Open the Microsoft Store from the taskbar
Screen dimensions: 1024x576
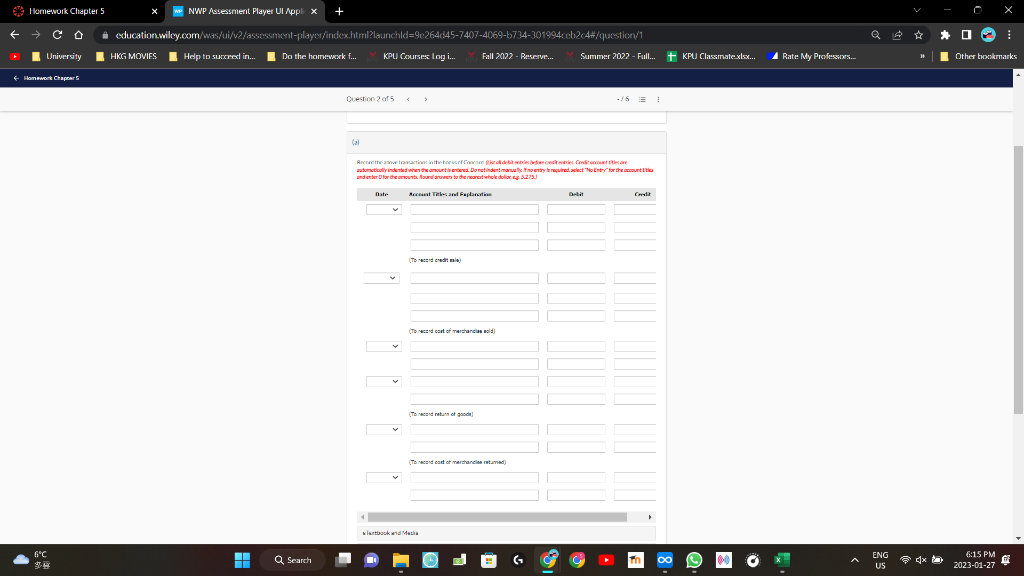tap(488, 560)
